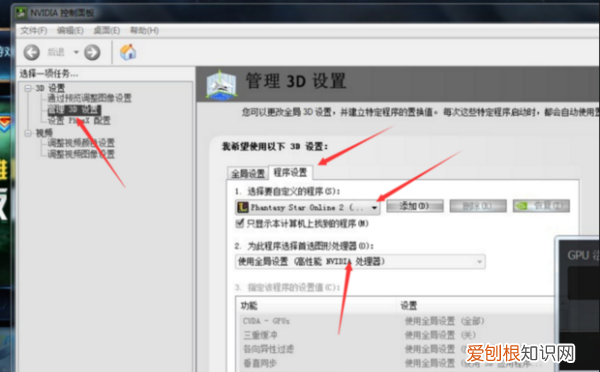This screenshot has height=372, width=600.
Task: Click the 管理 3D 设置 header icon
Action: 221,84
